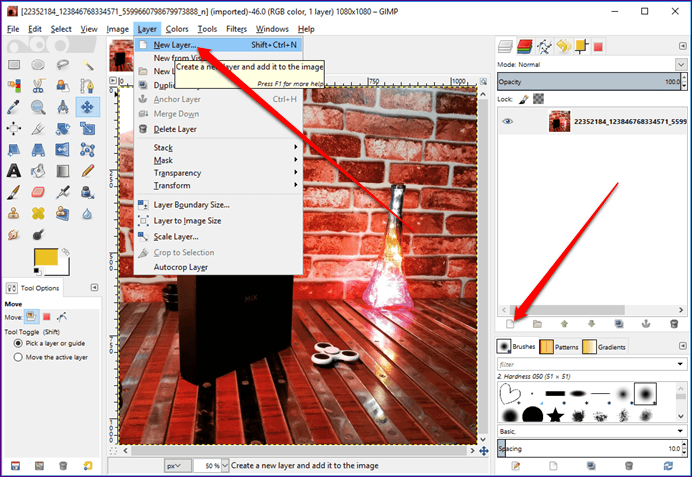Screen dimensions: 692x477
Task: Toggle move path mode button
Action: 62,316
